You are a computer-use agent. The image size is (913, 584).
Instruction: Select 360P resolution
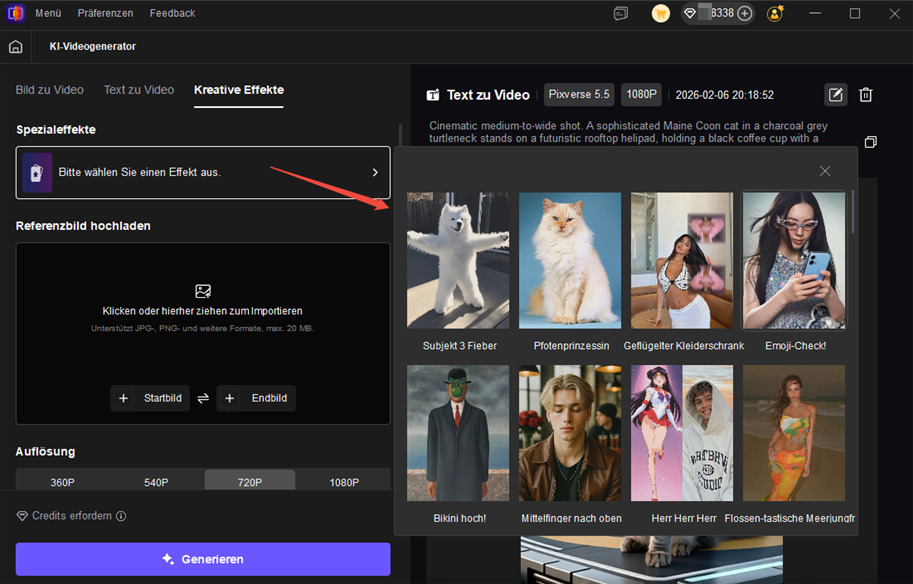tap(63, 482)
